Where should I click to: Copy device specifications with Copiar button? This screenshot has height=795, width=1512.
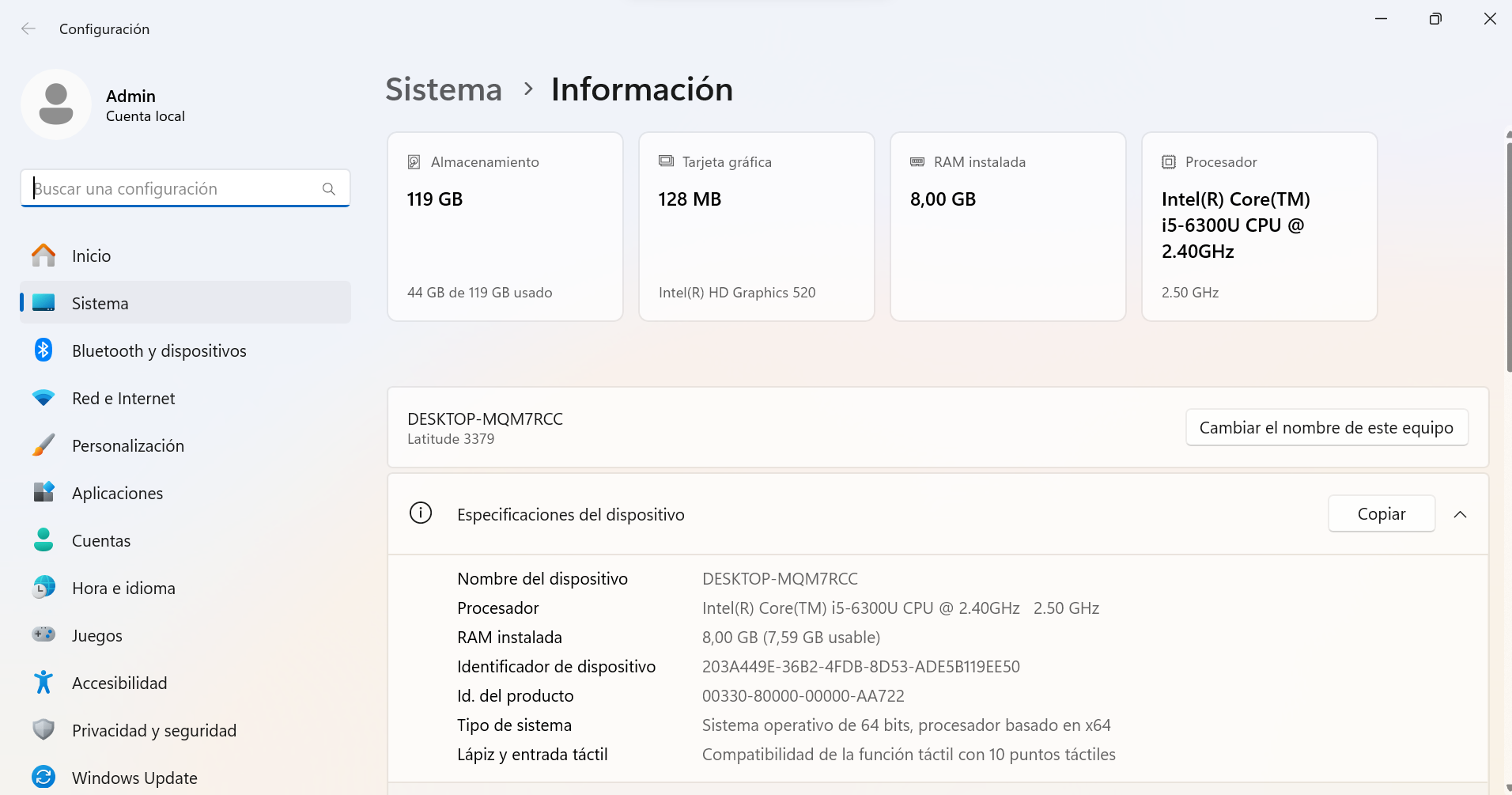[1381, 514]
